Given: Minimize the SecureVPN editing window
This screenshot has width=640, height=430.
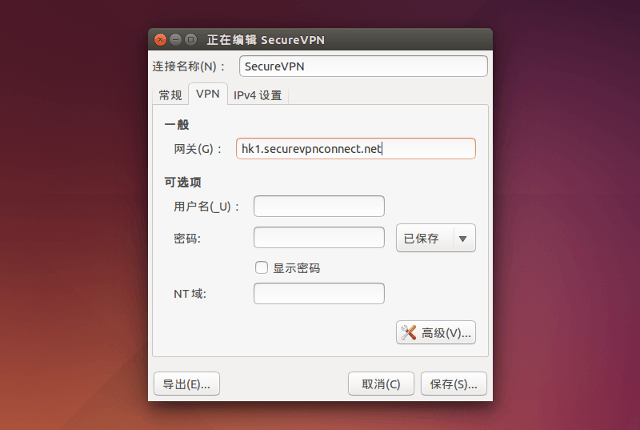Looking at the screenshot, I should [x=176, y=40].
